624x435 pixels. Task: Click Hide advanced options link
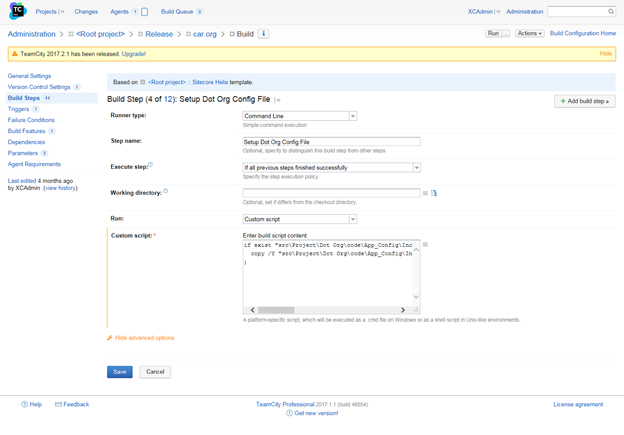pos(144,338)
